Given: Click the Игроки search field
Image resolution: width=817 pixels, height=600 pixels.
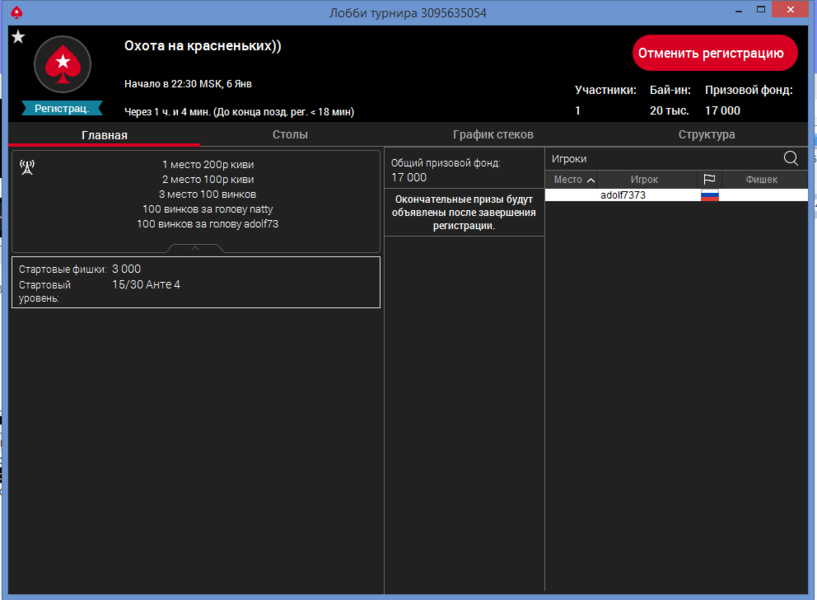Looking at the screenshot, I should [x=660, y=158].
